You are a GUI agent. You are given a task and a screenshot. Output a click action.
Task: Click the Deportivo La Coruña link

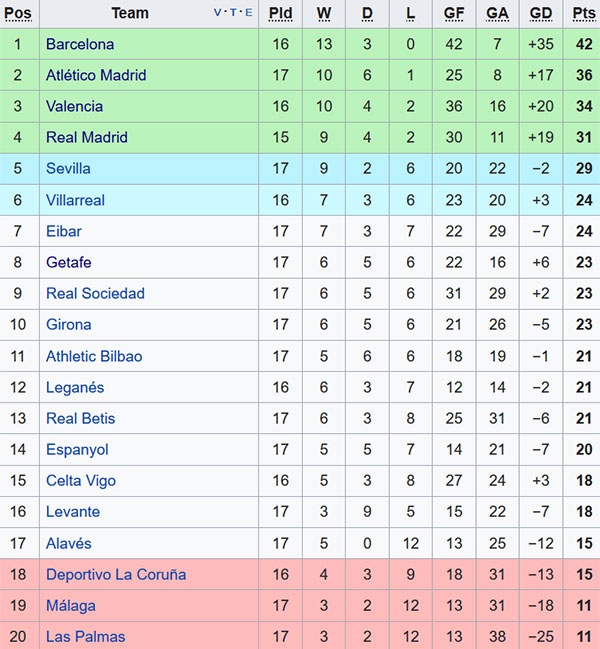point(116,574)
